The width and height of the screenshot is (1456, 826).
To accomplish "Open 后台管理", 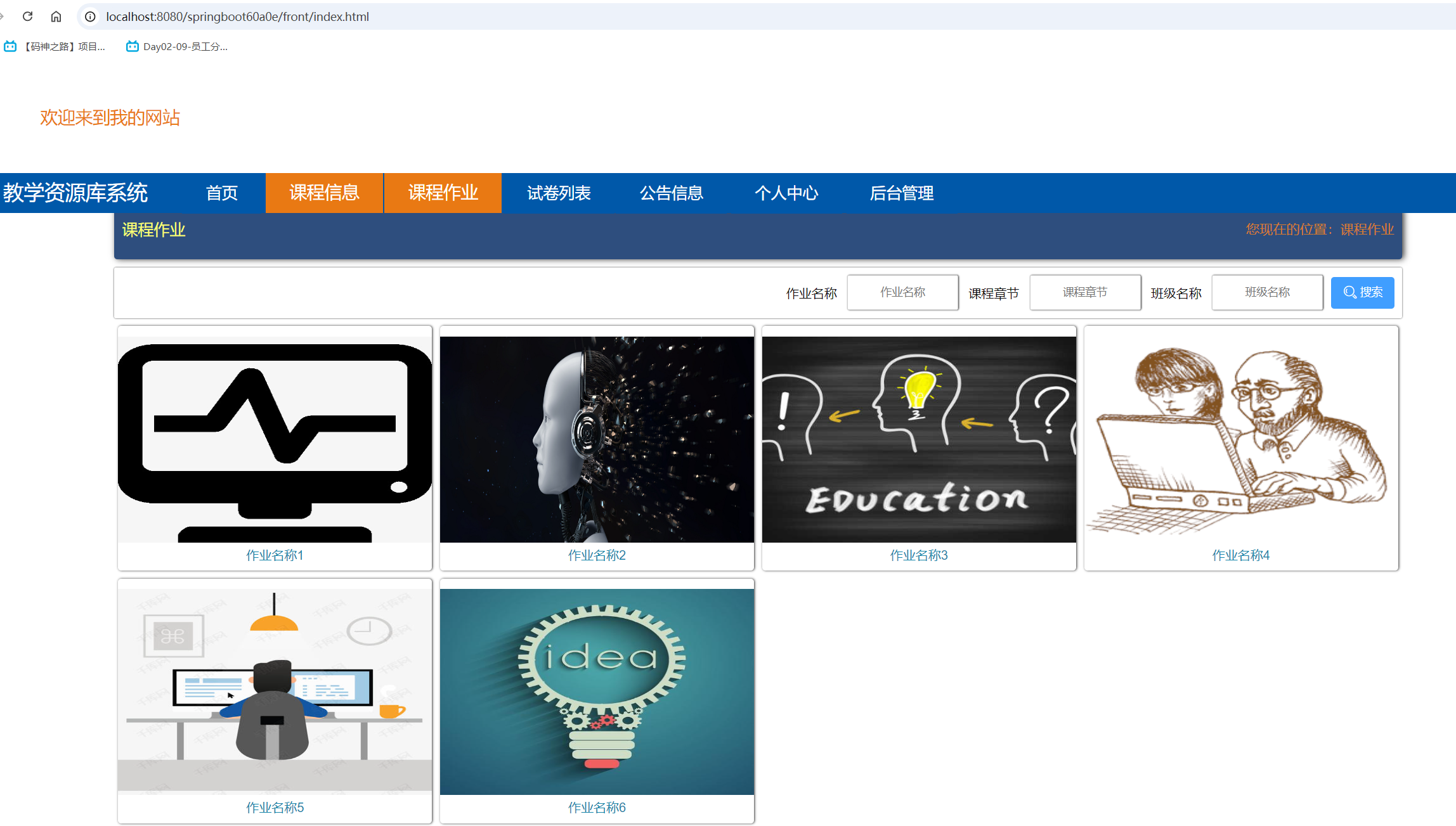I will coord(902,193).
